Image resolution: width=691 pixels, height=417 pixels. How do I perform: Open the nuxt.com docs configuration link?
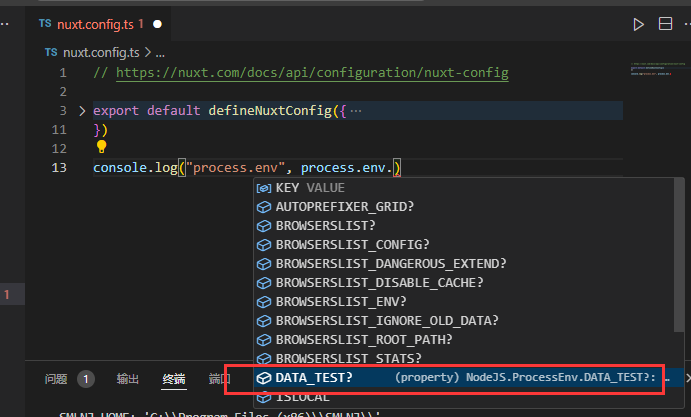click(x=312, y=72)
